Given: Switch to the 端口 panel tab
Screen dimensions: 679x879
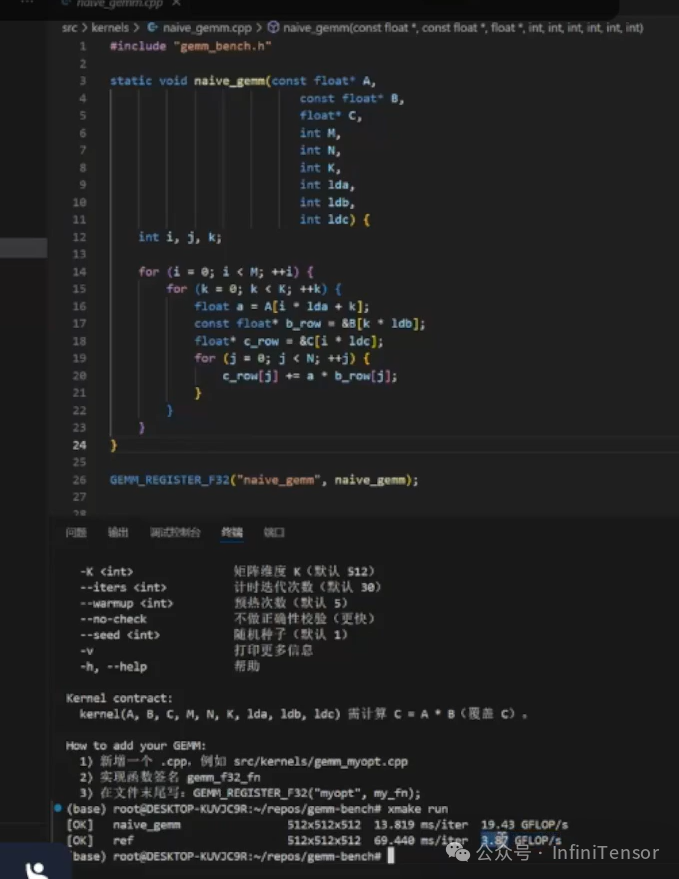Looking at the screenshot, I should [274, 533].
